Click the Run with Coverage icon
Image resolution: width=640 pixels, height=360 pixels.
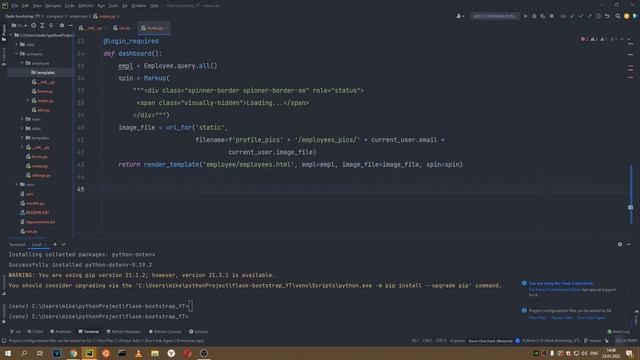click(x=543, y=16)
